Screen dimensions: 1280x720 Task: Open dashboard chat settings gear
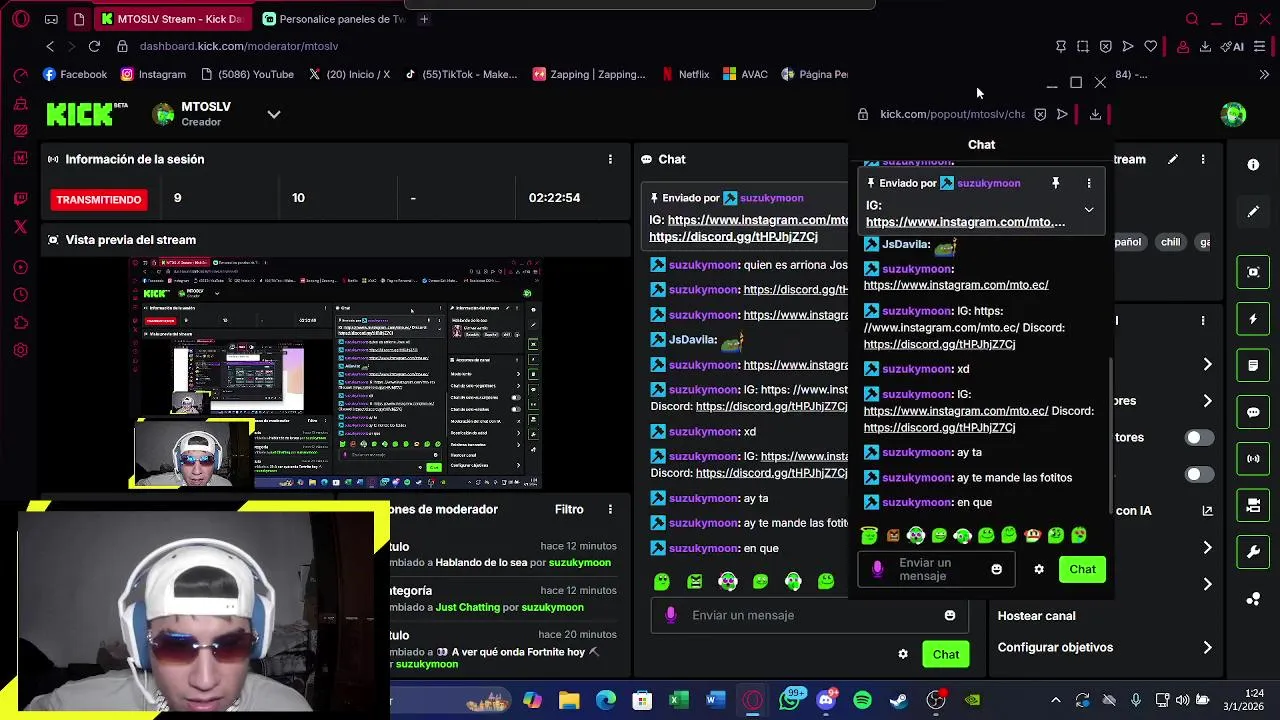(903, 654)
